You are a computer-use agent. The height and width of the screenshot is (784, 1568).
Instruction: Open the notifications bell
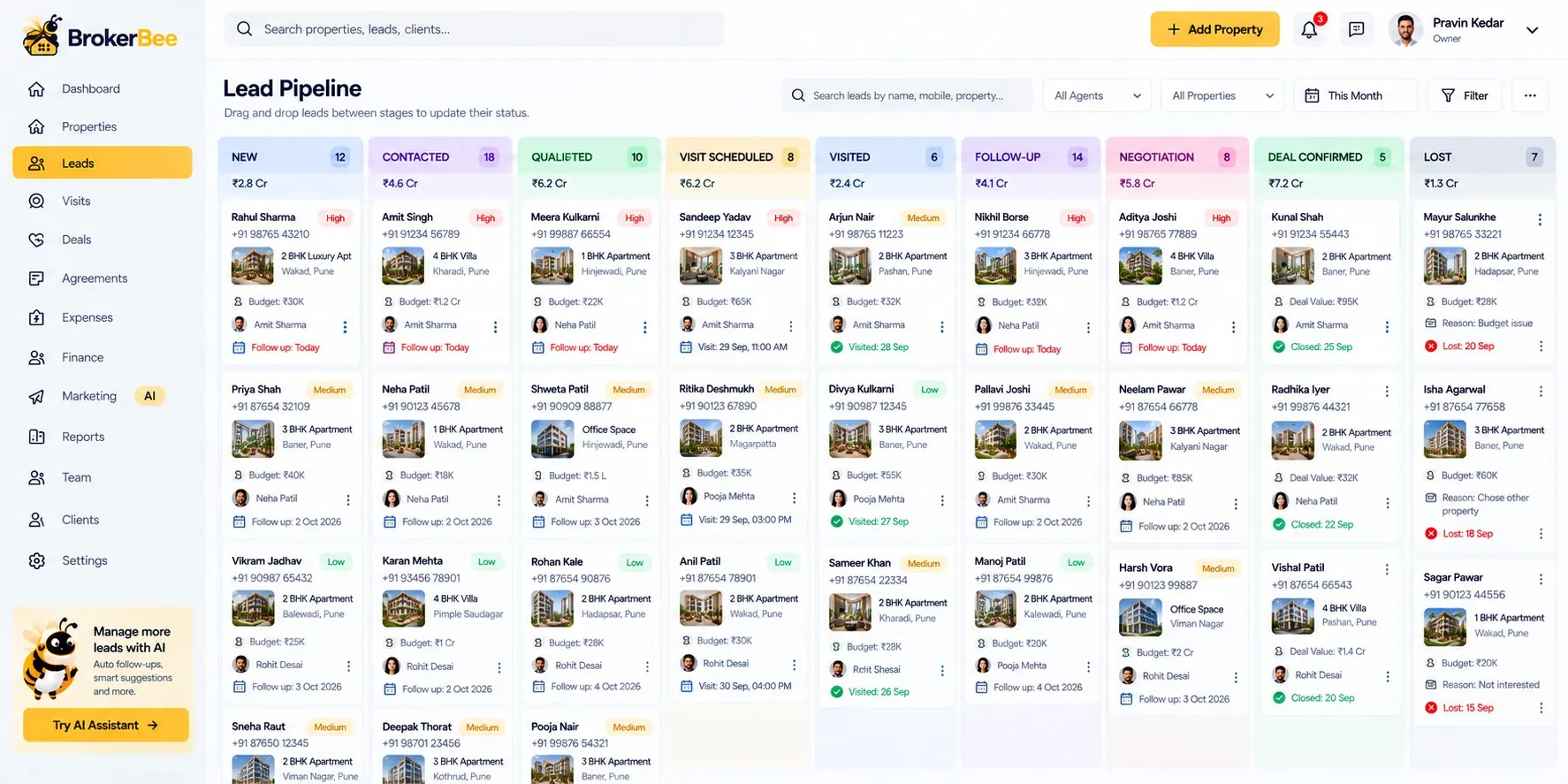tap(1309, 29)
